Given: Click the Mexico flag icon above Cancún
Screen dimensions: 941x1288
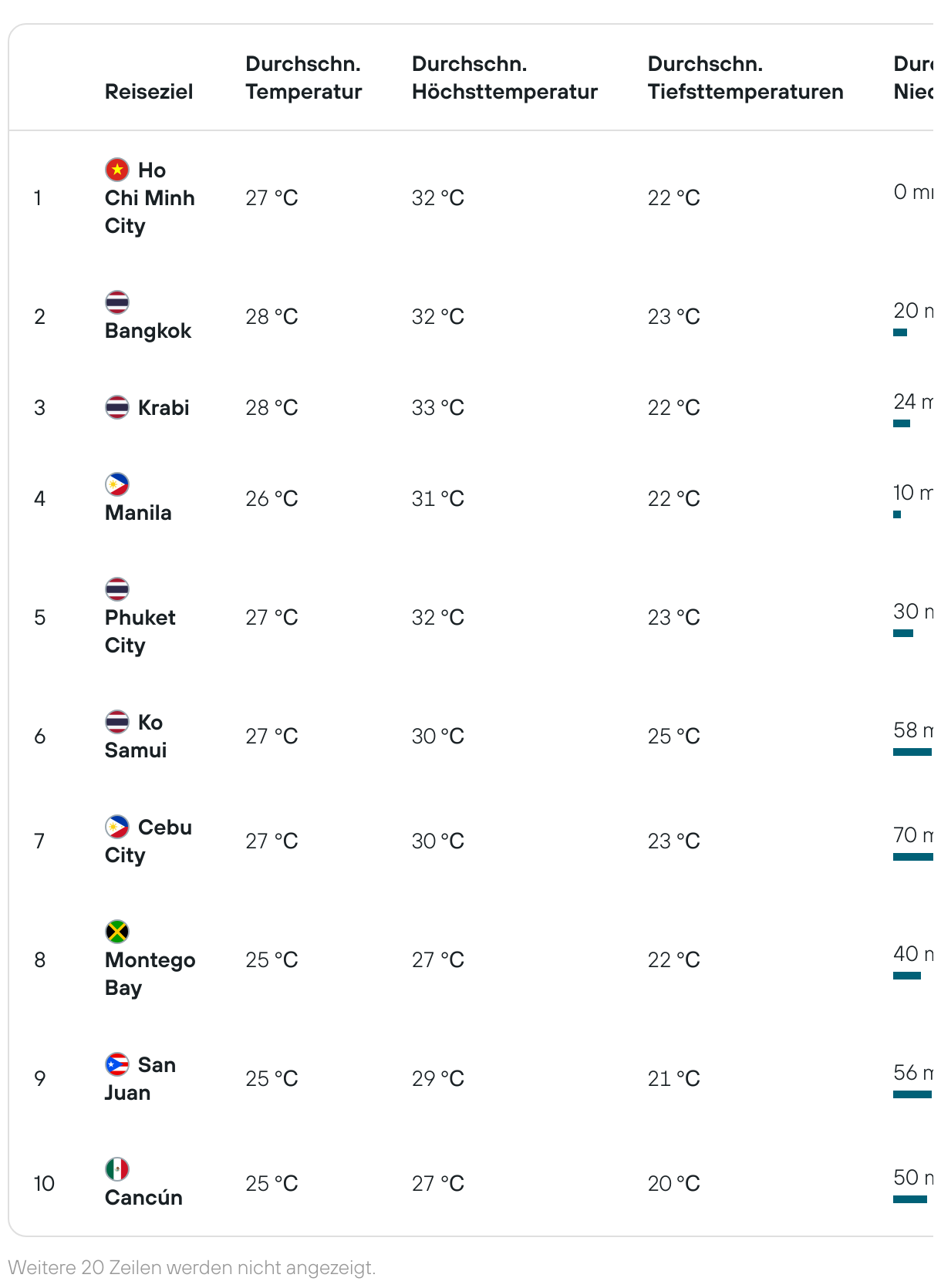Looking at the screenshot, I should pyautogui.click(x=117, y=1168).
